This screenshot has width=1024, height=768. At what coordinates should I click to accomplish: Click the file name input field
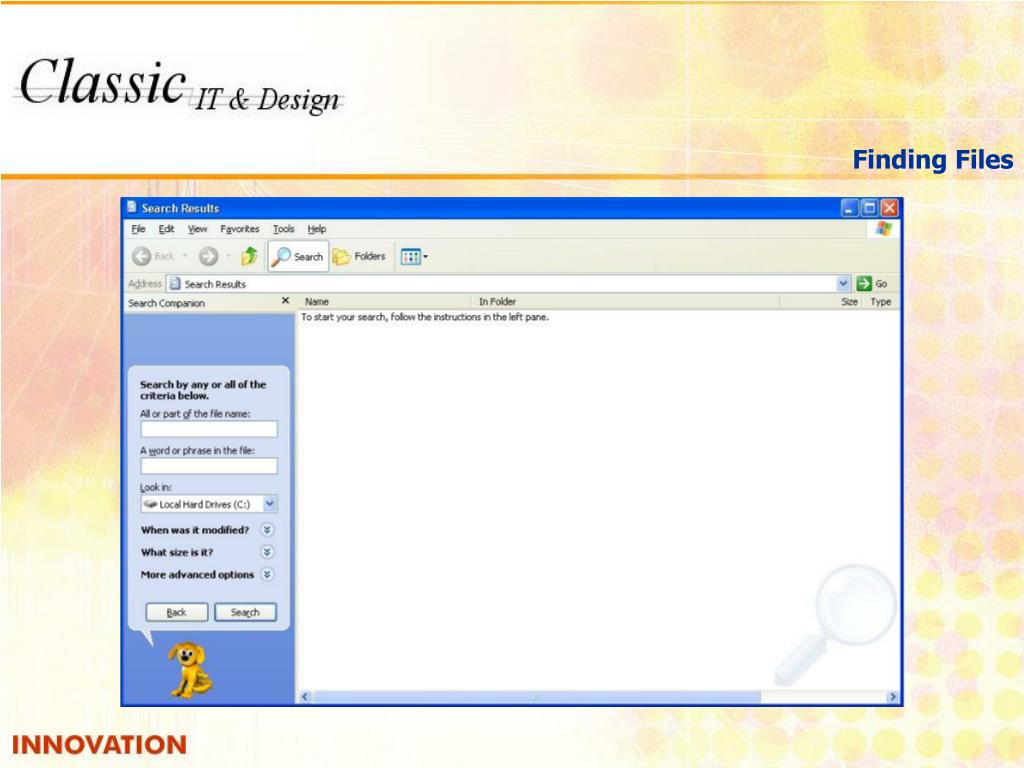209,429
